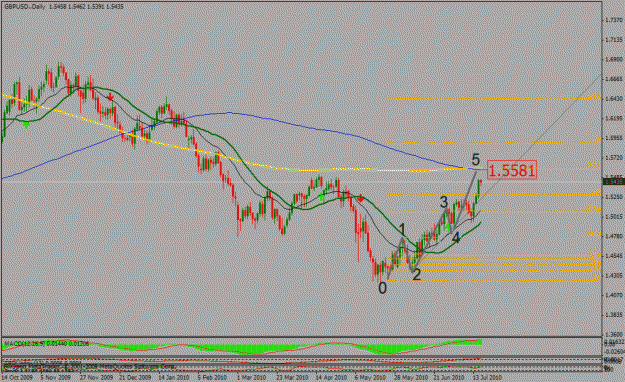Click the 1.4305 price axis value

tap(614, 276)
